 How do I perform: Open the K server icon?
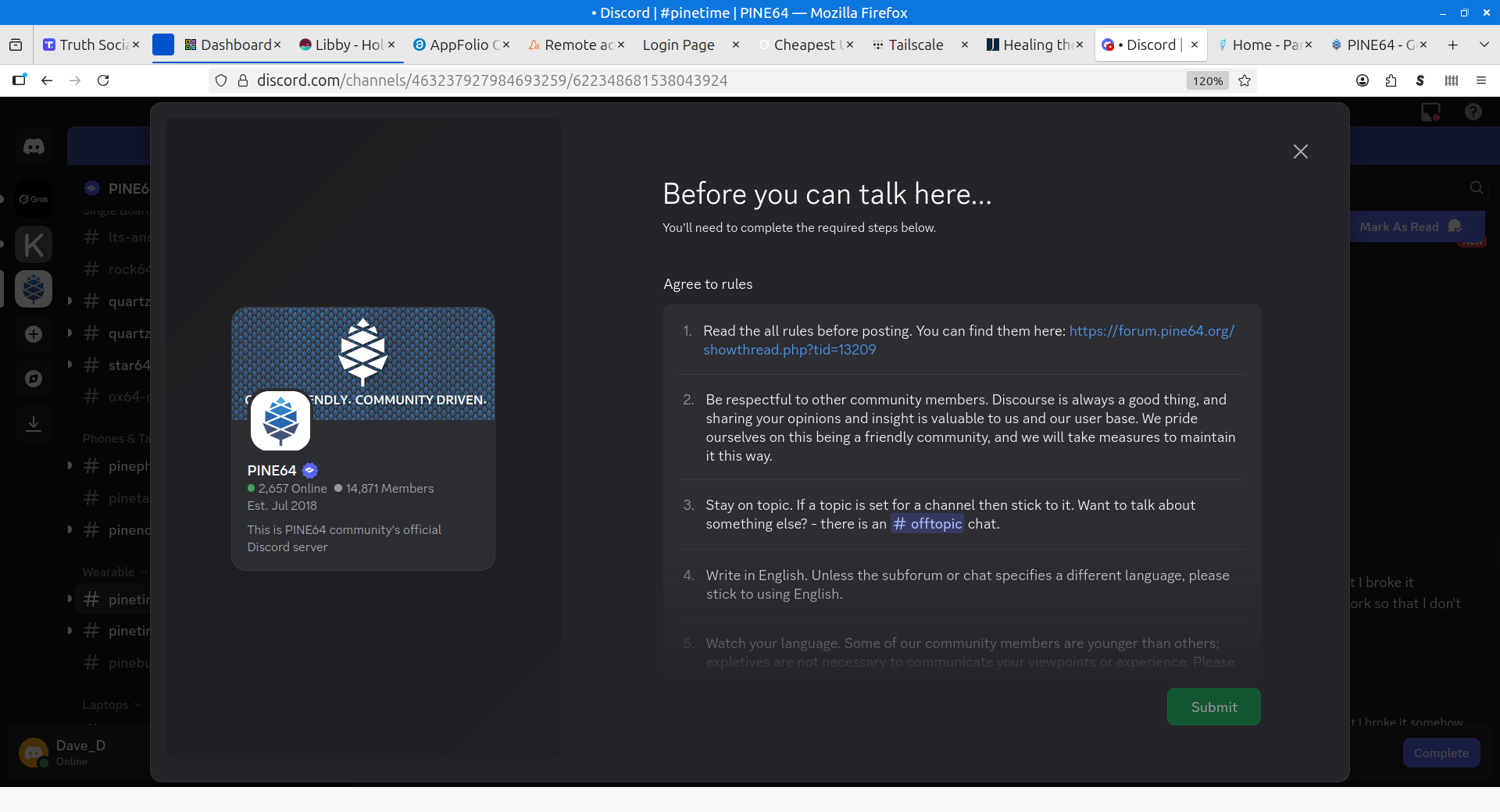click(34, 244)
